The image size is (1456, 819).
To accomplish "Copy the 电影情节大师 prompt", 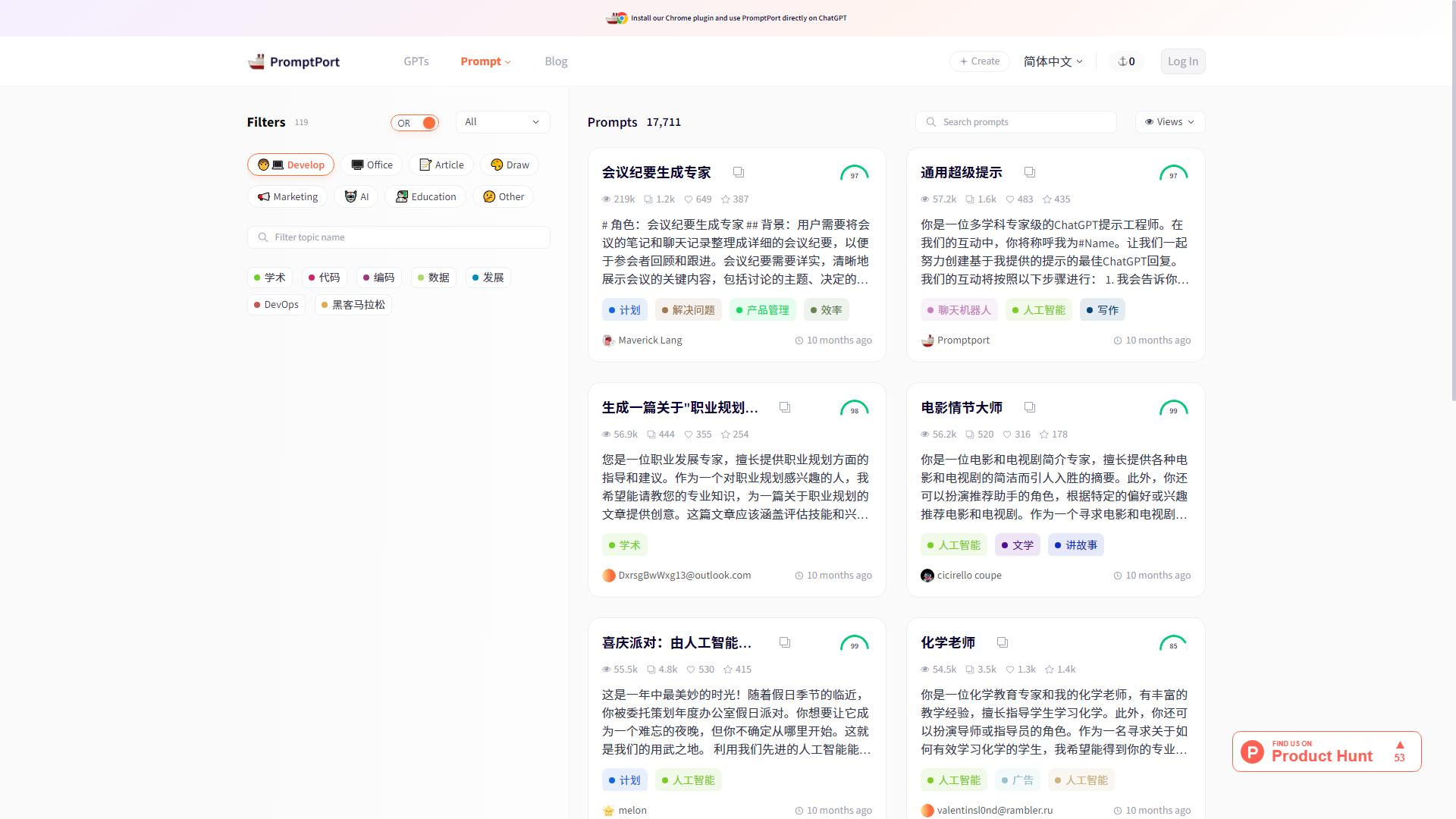I will pyautogui.click(x=1030, y=407).
